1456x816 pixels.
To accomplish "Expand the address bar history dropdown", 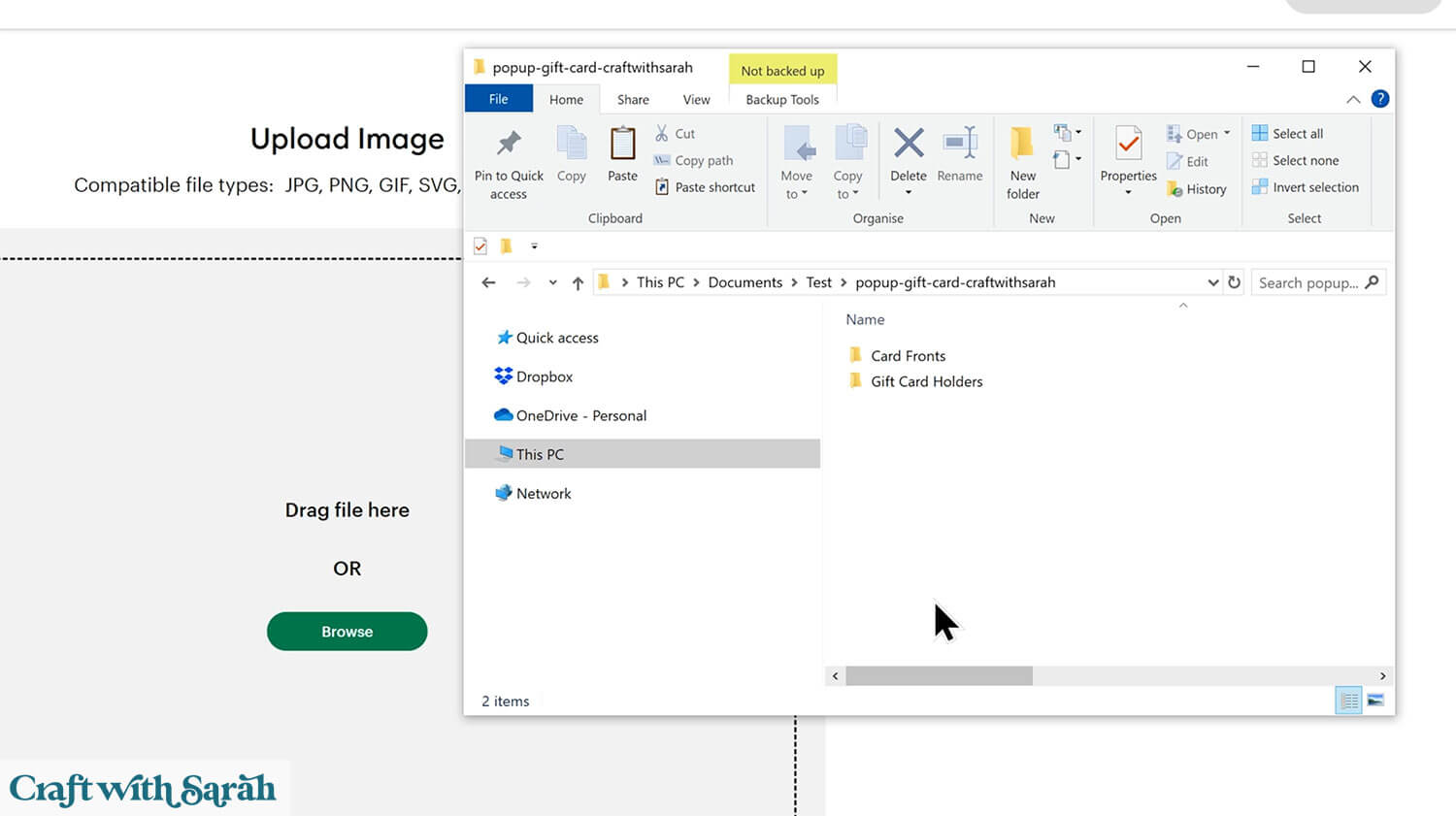I will point(1212,282).
